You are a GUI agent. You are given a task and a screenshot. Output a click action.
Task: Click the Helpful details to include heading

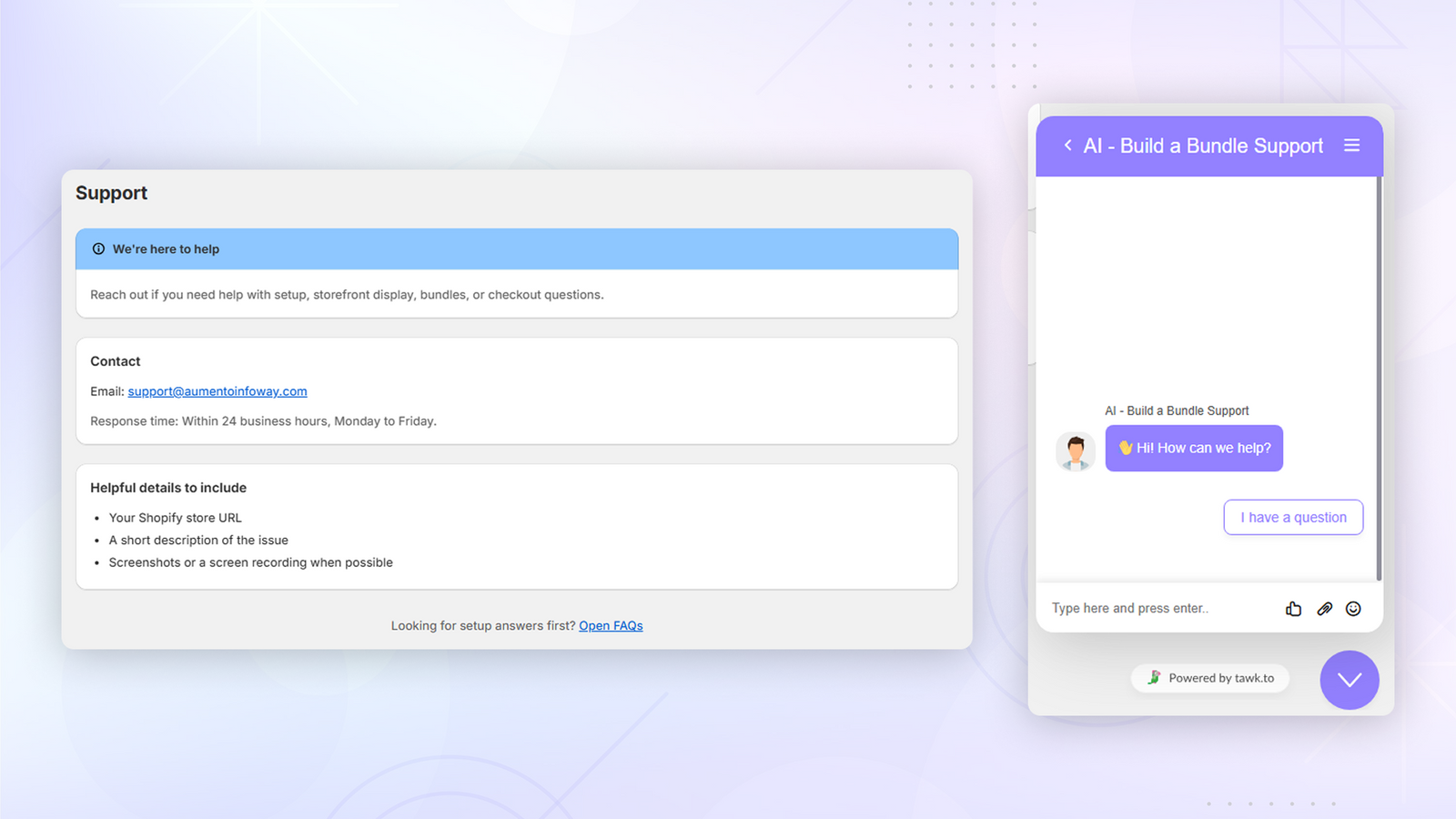(x=168, y=488)
